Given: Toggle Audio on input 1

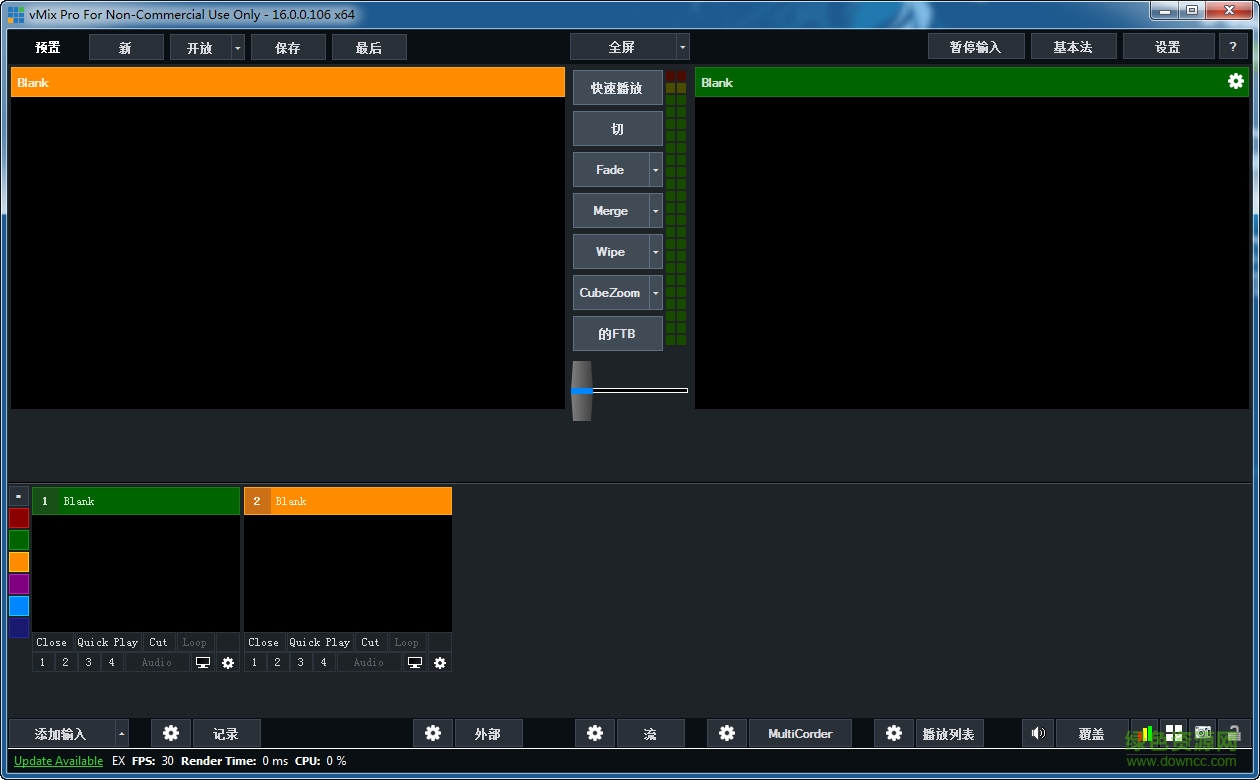Looking at the screenshot, I should point(156,662).
